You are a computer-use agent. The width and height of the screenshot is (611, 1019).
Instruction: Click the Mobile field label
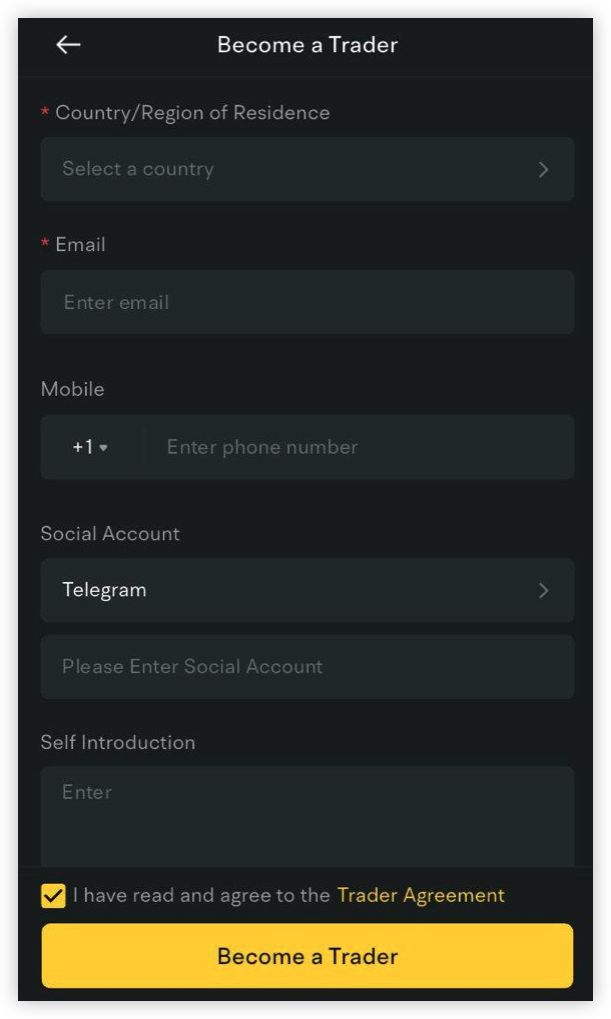pos(72,389)
